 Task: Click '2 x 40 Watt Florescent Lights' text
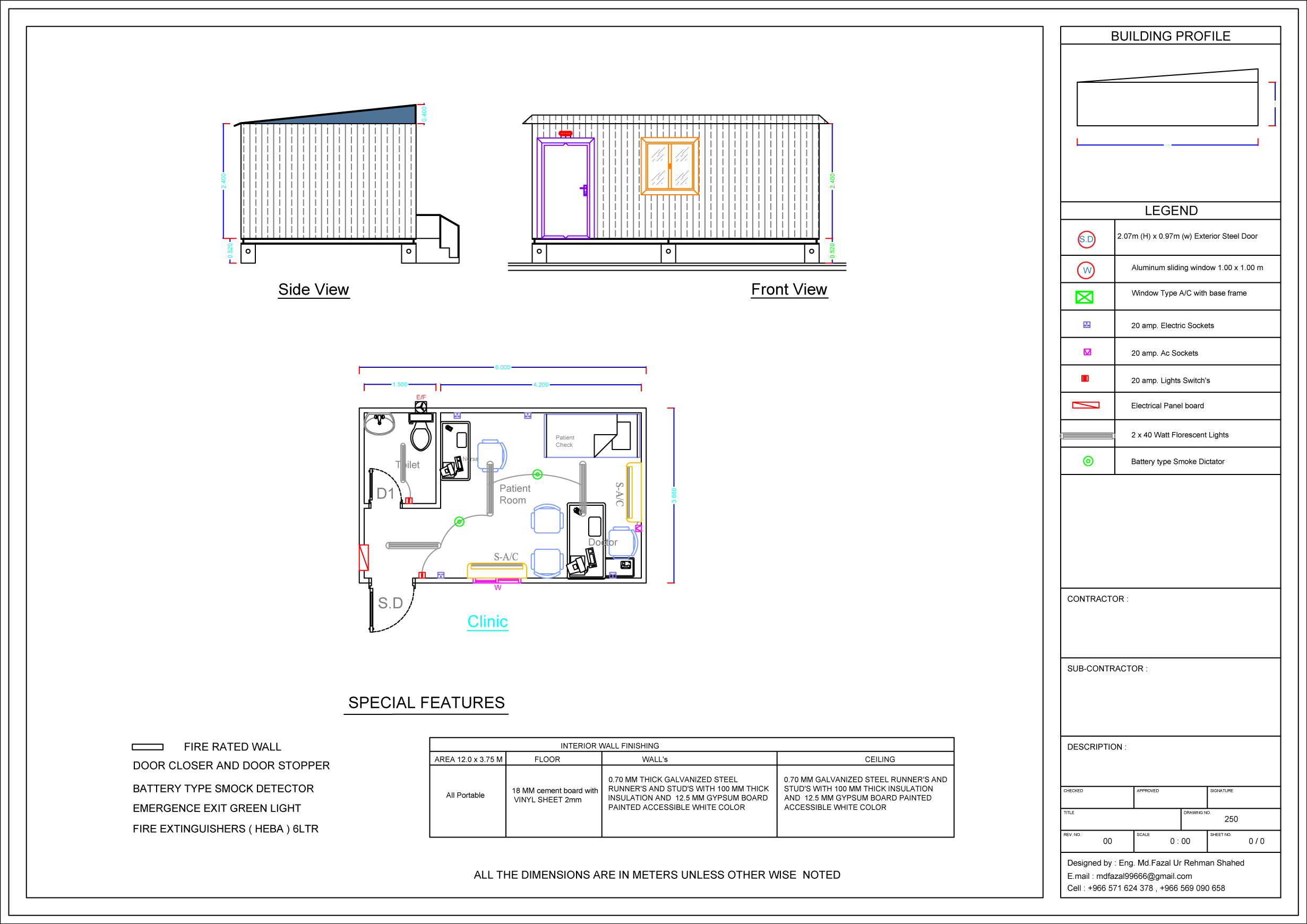tap(1180, 435)
